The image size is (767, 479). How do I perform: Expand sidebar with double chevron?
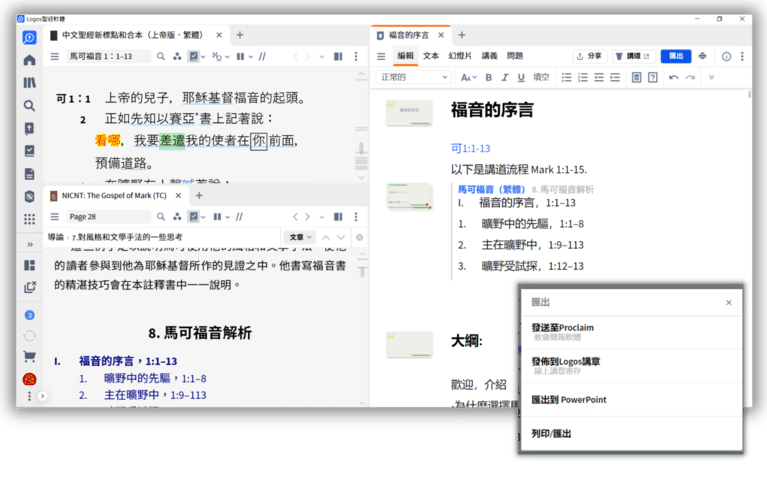pos(30,244)
